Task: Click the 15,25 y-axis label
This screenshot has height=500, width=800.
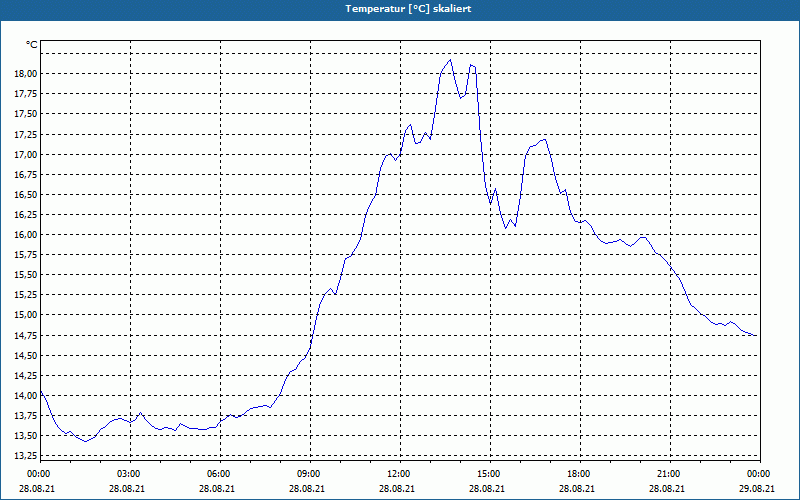Action: click(x=24, y=295)
